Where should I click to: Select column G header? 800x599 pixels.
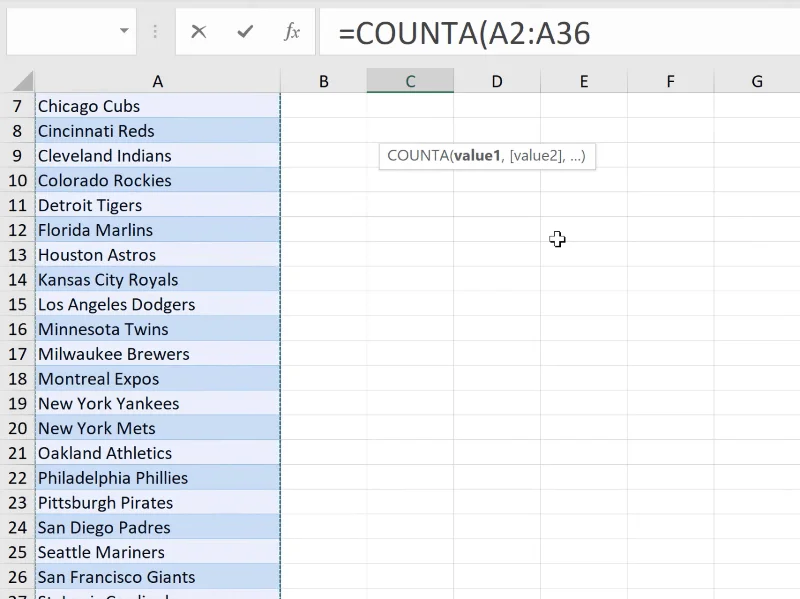click(757, 81)
